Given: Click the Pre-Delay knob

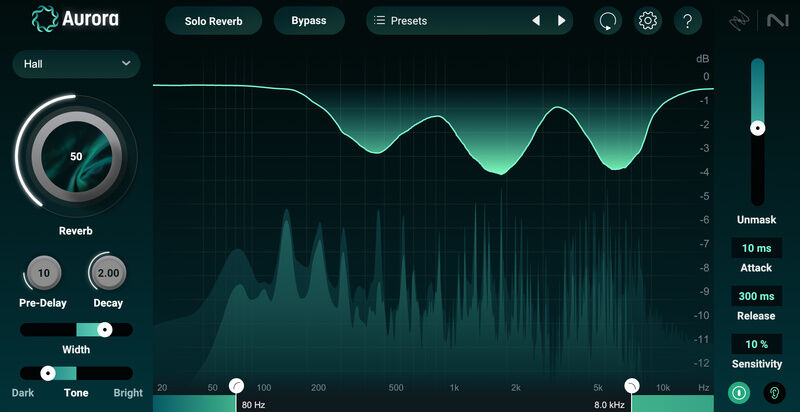Looking at the screenshot, I should 44,273.
